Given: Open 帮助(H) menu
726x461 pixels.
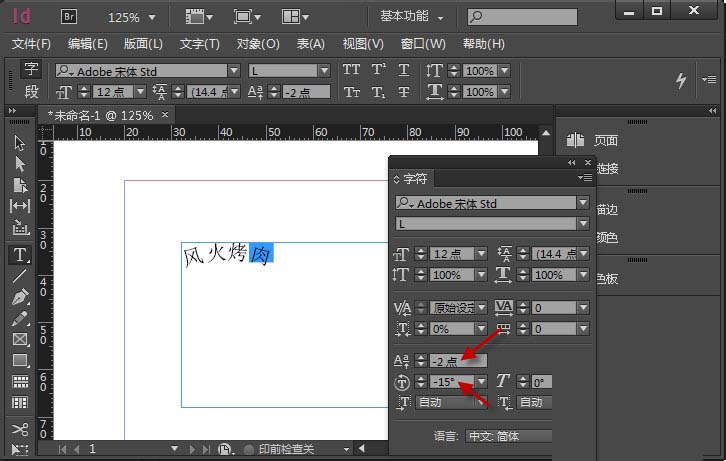Looking at the screenshot, I should (x=484, y=44).
